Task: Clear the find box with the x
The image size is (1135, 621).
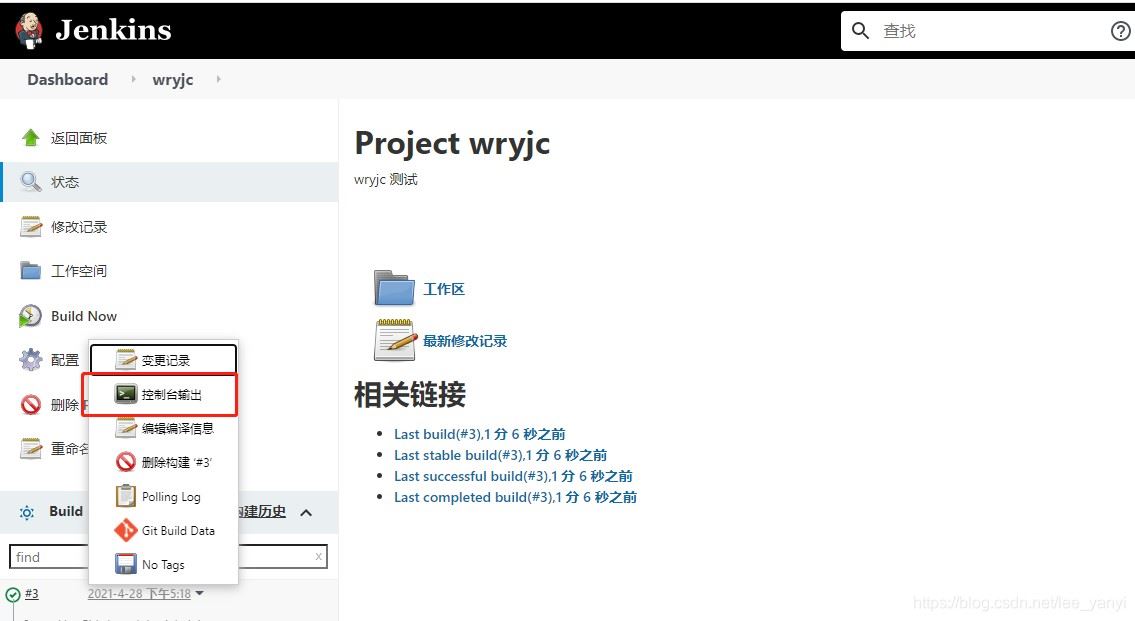Action: [318, 557]
